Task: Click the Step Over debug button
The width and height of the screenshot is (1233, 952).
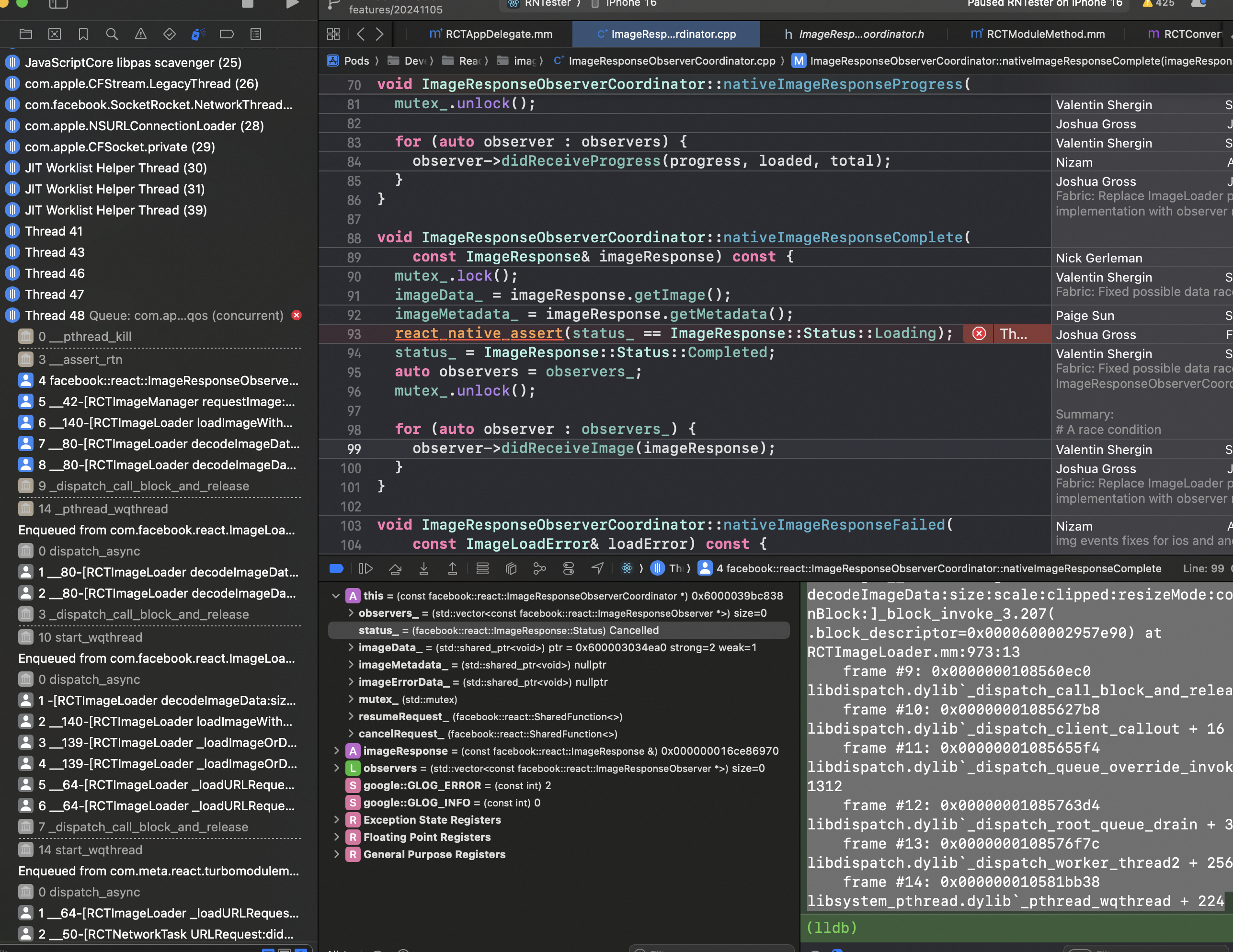Action: (395, 568)
